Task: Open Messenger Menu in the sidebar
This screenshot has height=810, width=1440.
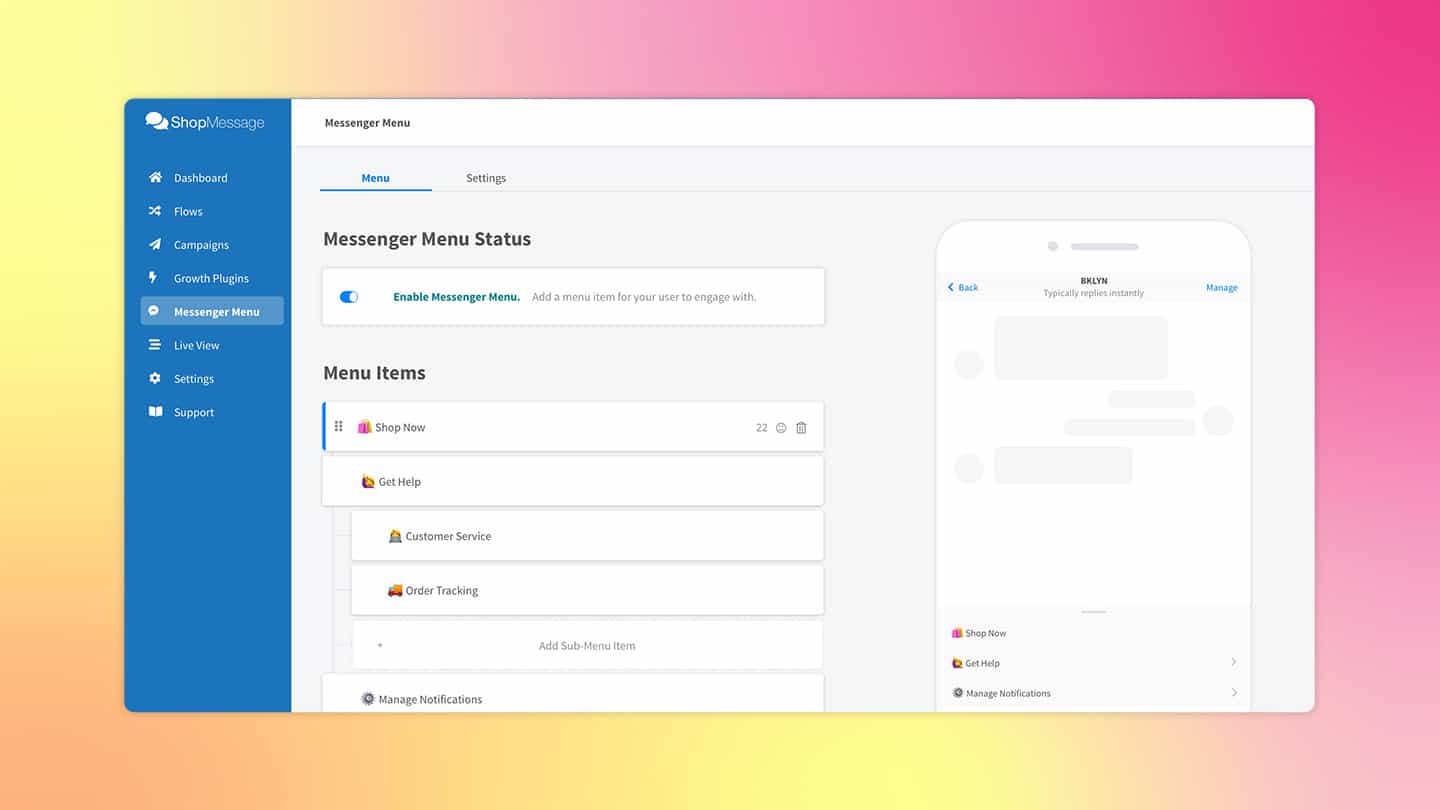Action: [211, 311]
